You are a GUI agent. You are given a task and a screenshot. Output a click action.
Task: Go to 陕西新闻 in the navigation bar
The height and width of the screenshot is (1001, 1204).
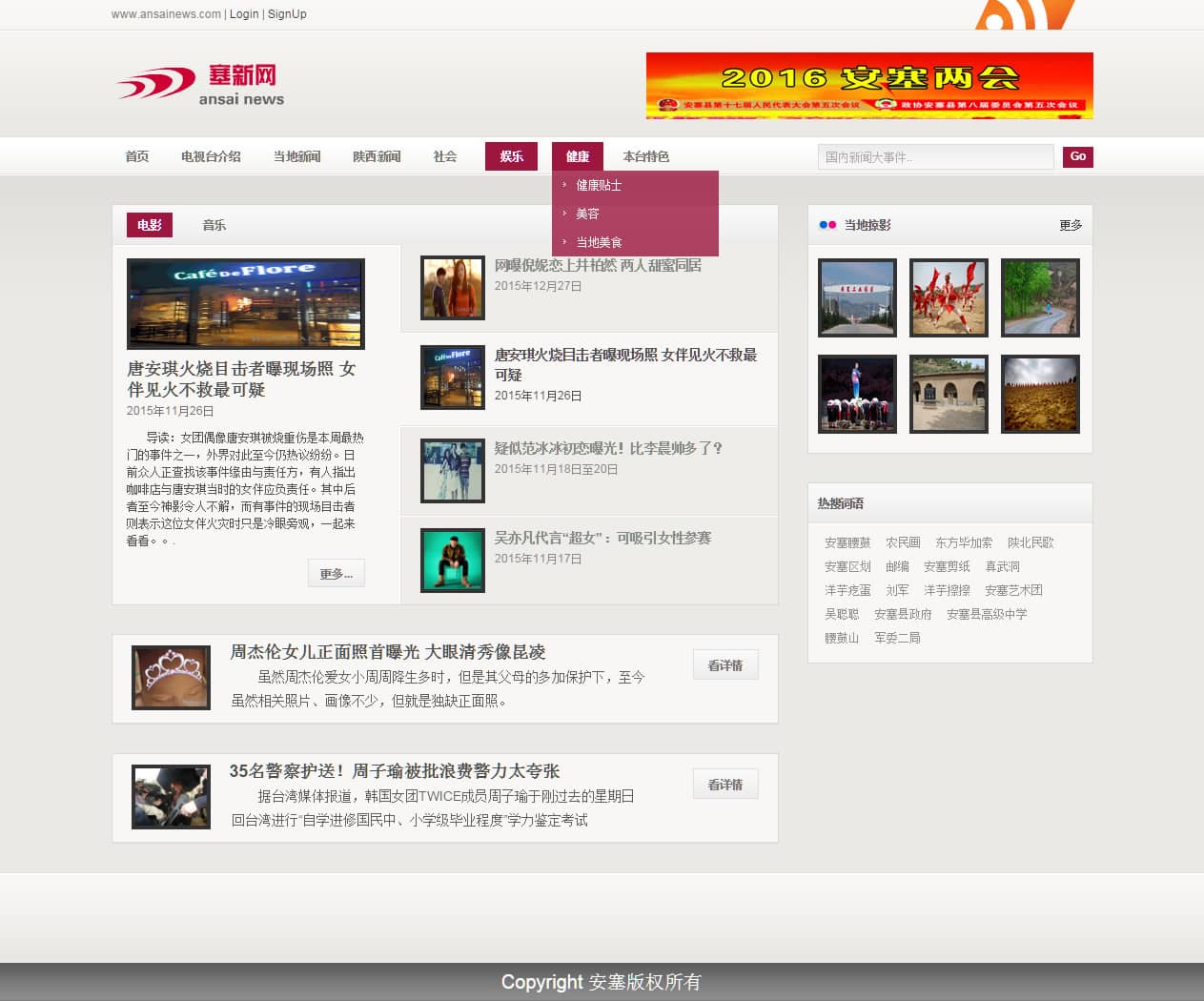tap(377, 156)
